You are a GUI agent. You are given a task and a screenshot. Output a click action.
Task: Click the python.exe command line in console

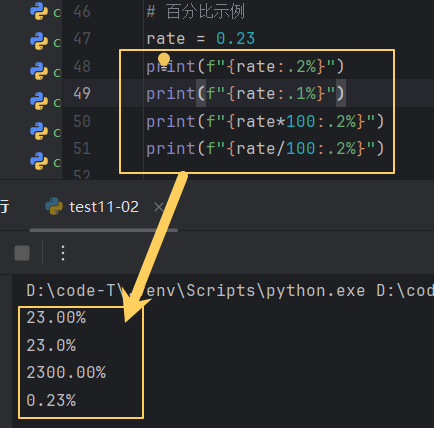(230, 291)
